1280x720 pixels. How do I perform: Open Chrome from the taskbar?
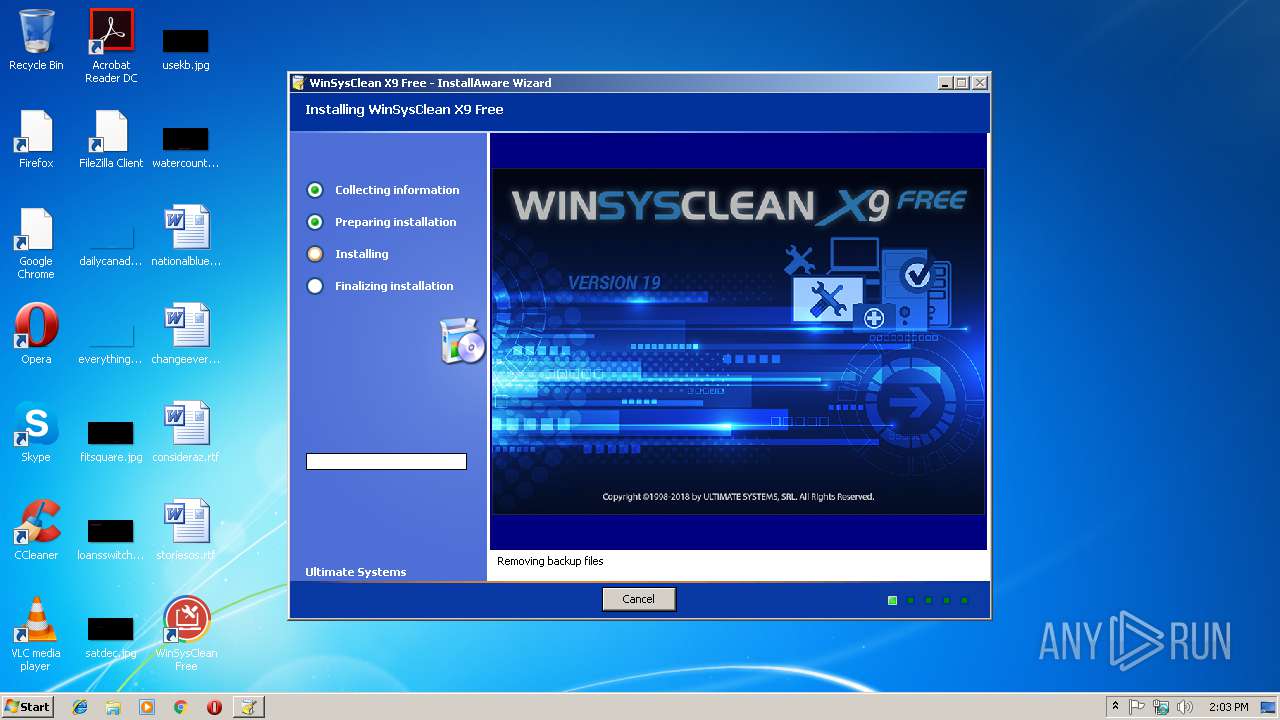coord(180,707)
